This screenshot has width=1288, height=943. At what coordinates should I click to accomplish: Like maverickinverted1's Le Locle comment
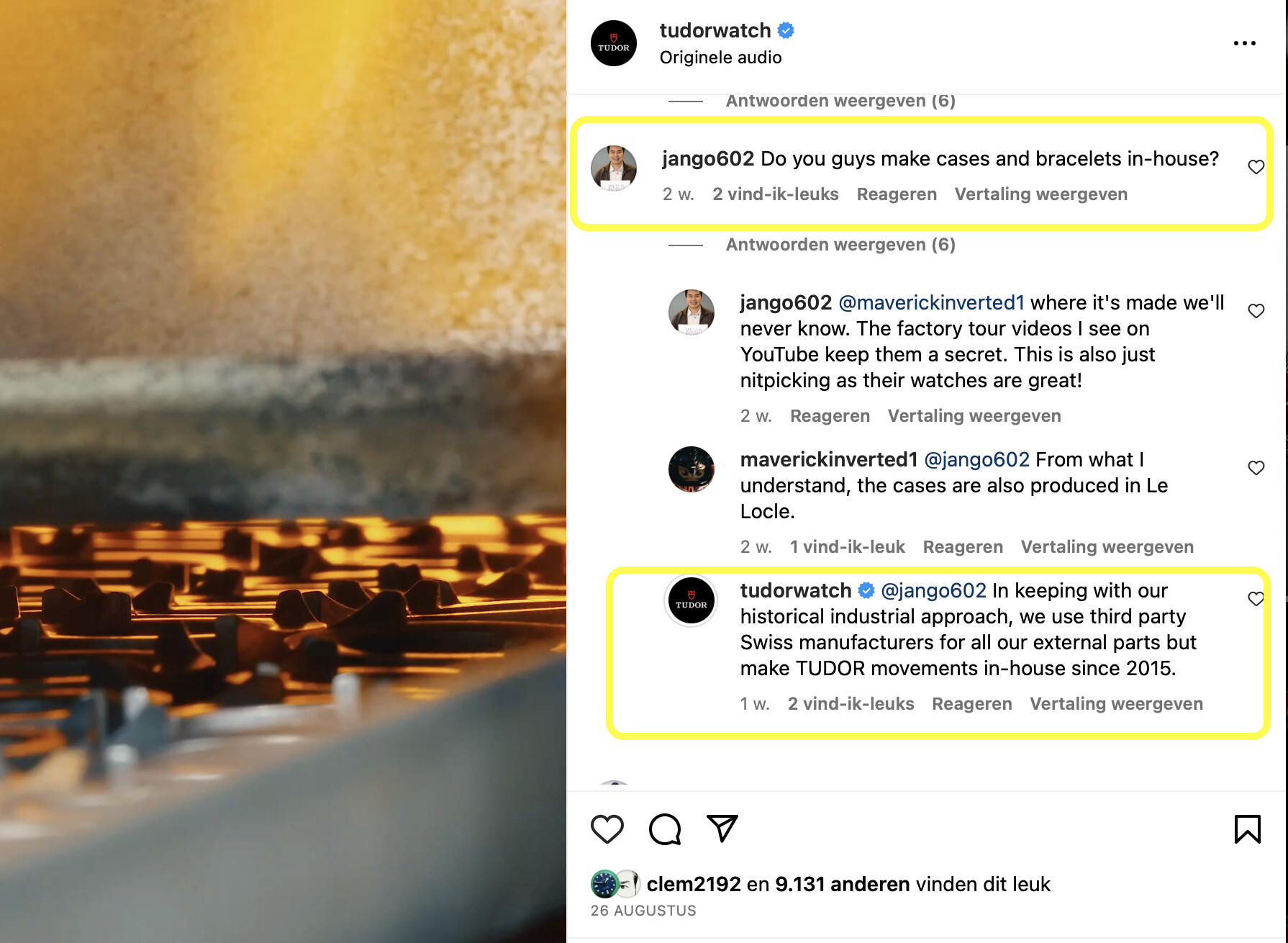coord(1256,468)
